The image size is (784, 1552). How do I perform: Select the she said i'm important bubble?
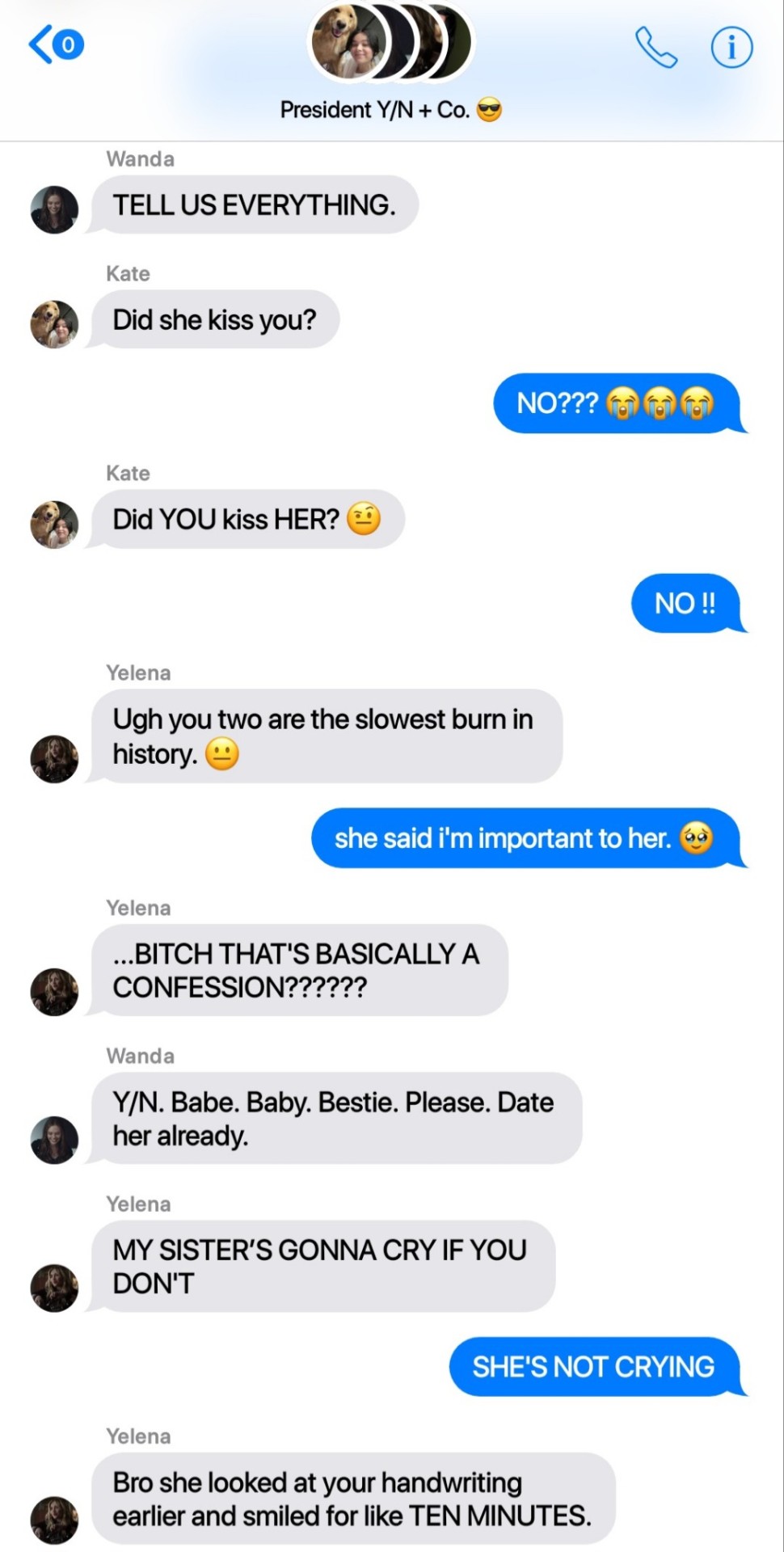[526, 838]
